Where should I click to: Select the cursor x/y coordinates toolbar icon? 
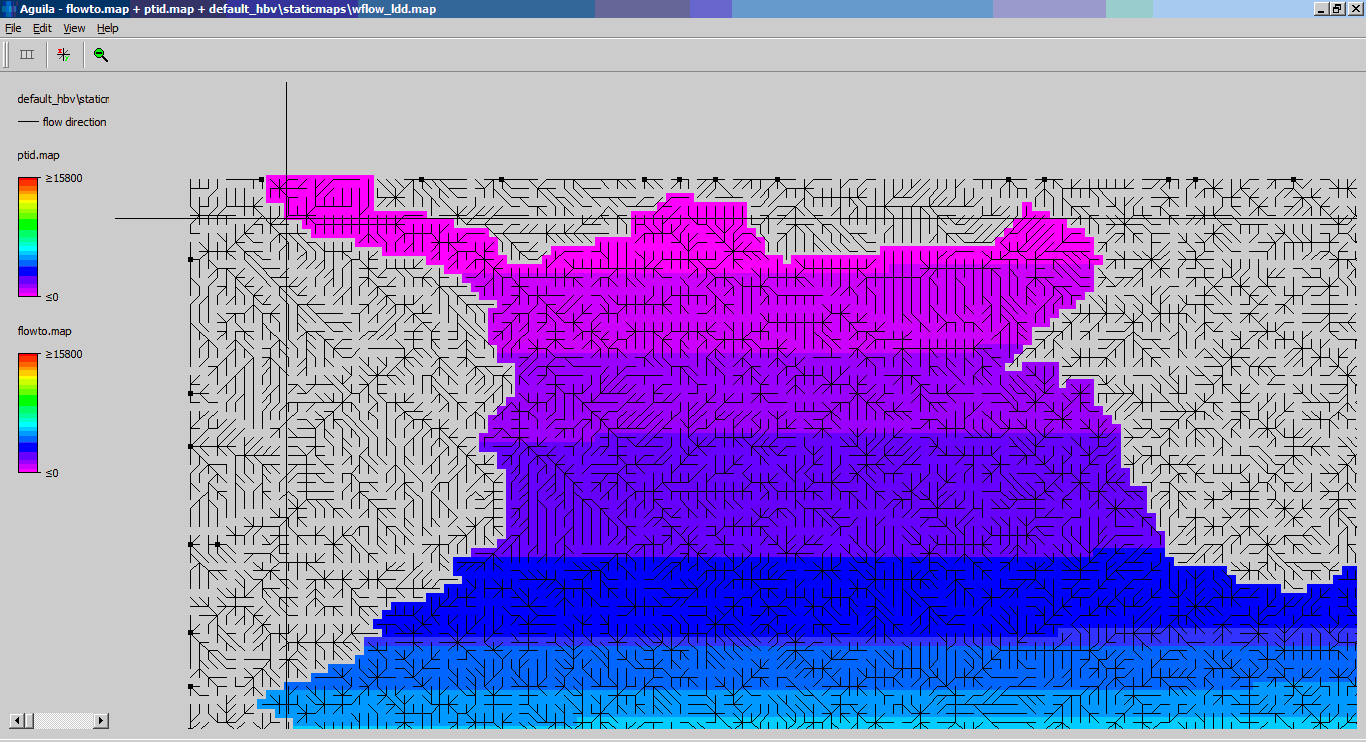[62, 54]
